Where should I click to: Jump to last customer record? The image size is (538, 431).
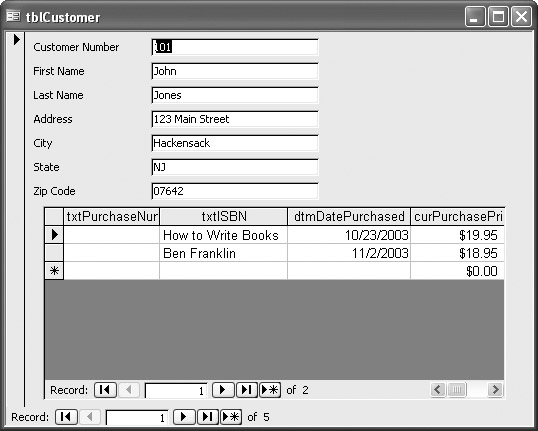click(207, 417)
